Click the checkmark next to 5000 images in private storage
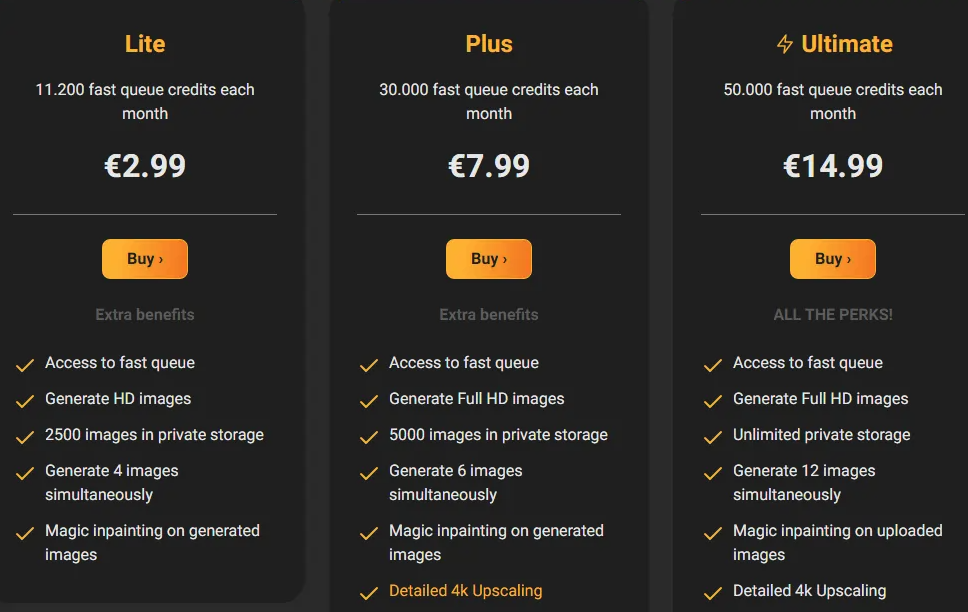Image resolution: width=968 pixels, height=612 pixels. 369,435
